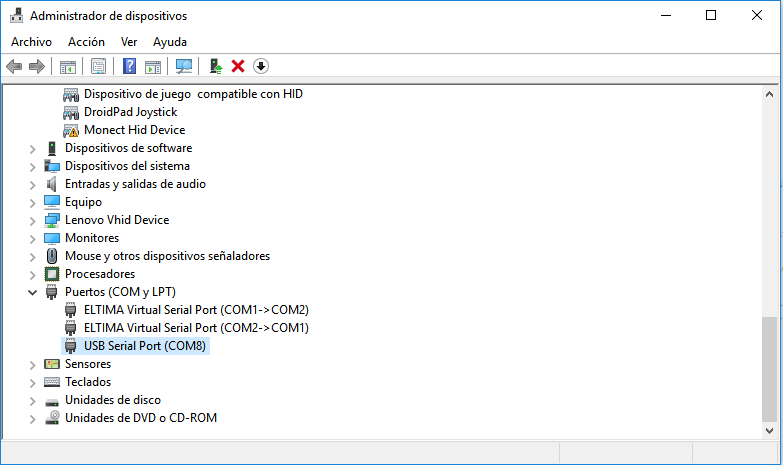
Task: Expand the Sensores node
Action: click(x=32, y=365)
